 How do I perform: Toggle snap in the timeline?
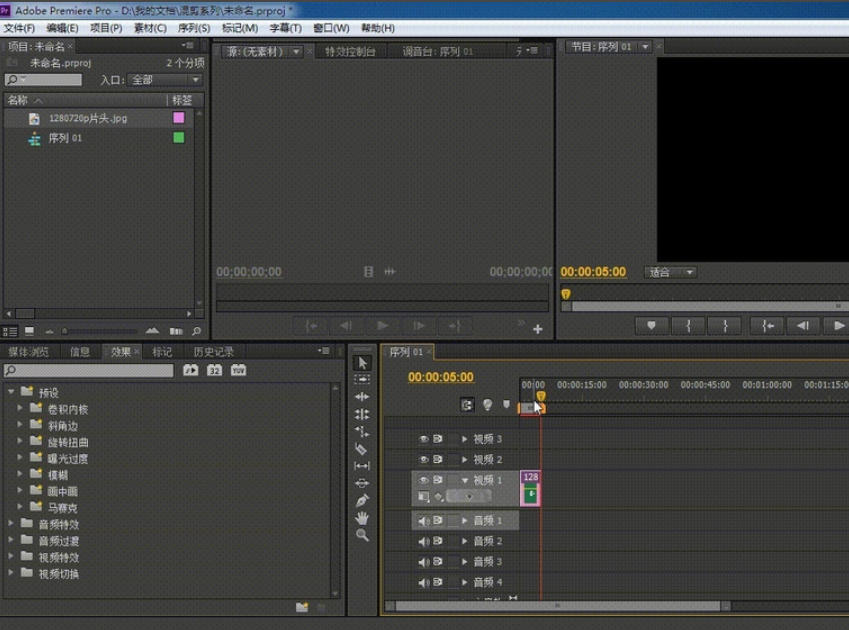[x=467, y=404]
